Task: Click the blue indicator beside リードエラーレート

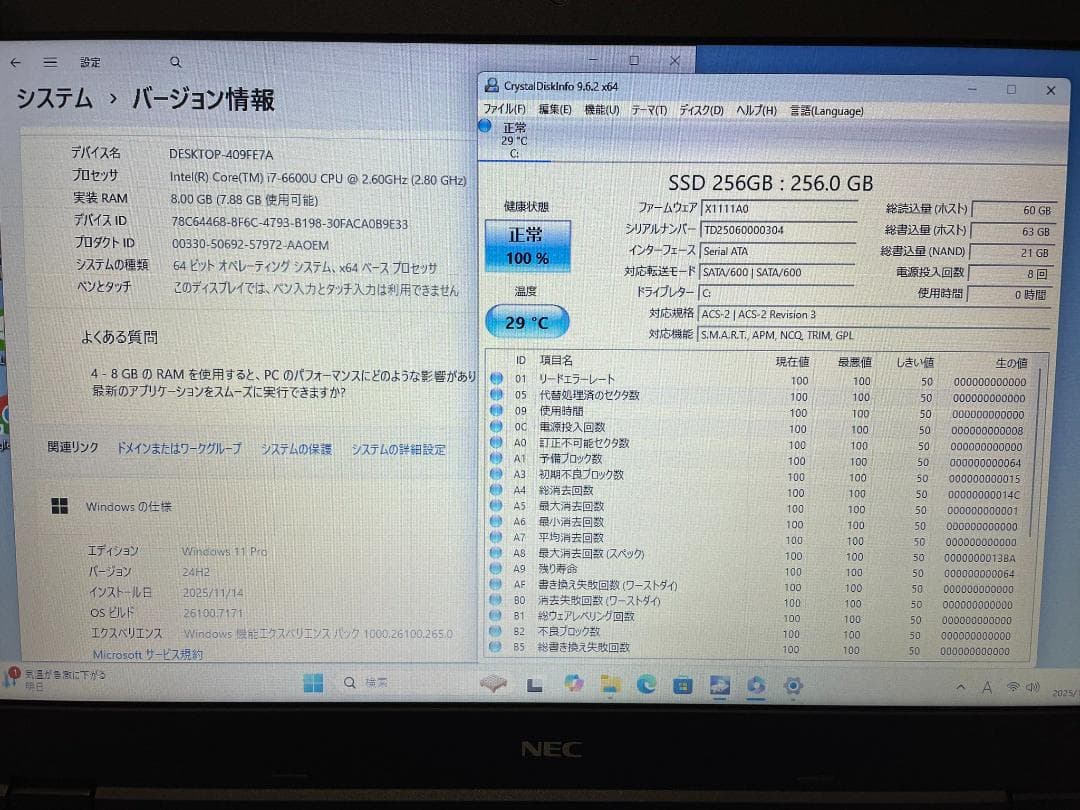Action: 497,379
